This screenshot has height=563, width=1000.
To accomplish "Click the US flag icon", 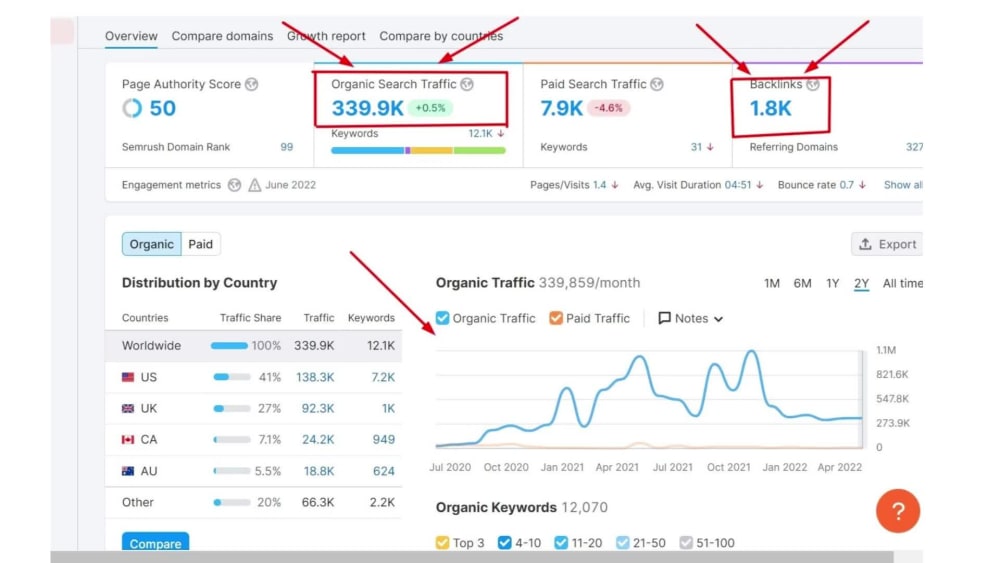I will click(128, 377).
